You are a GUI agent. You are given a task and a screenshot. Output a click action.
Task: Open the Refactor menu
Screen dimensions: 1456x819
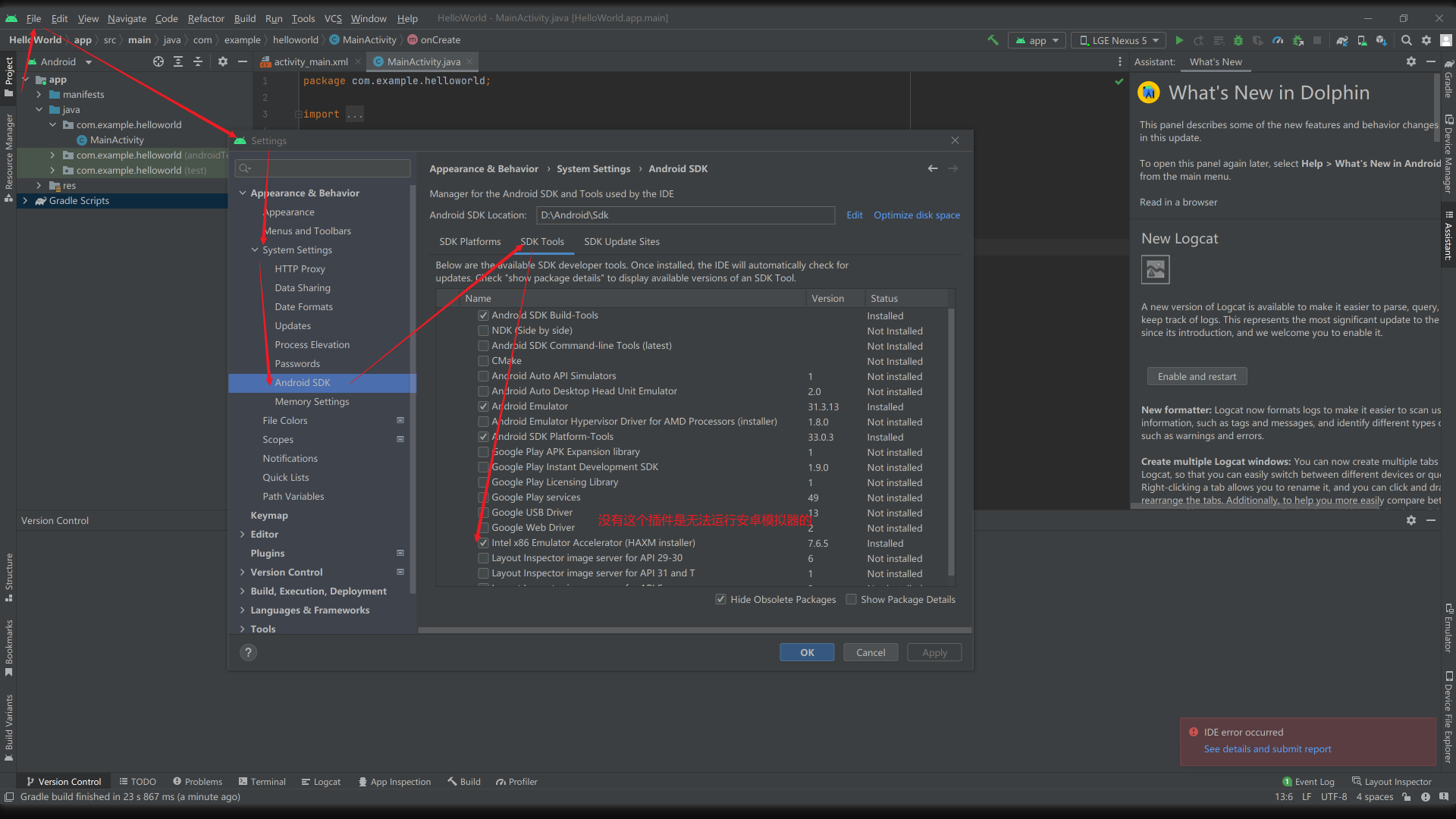click(206, 18)
